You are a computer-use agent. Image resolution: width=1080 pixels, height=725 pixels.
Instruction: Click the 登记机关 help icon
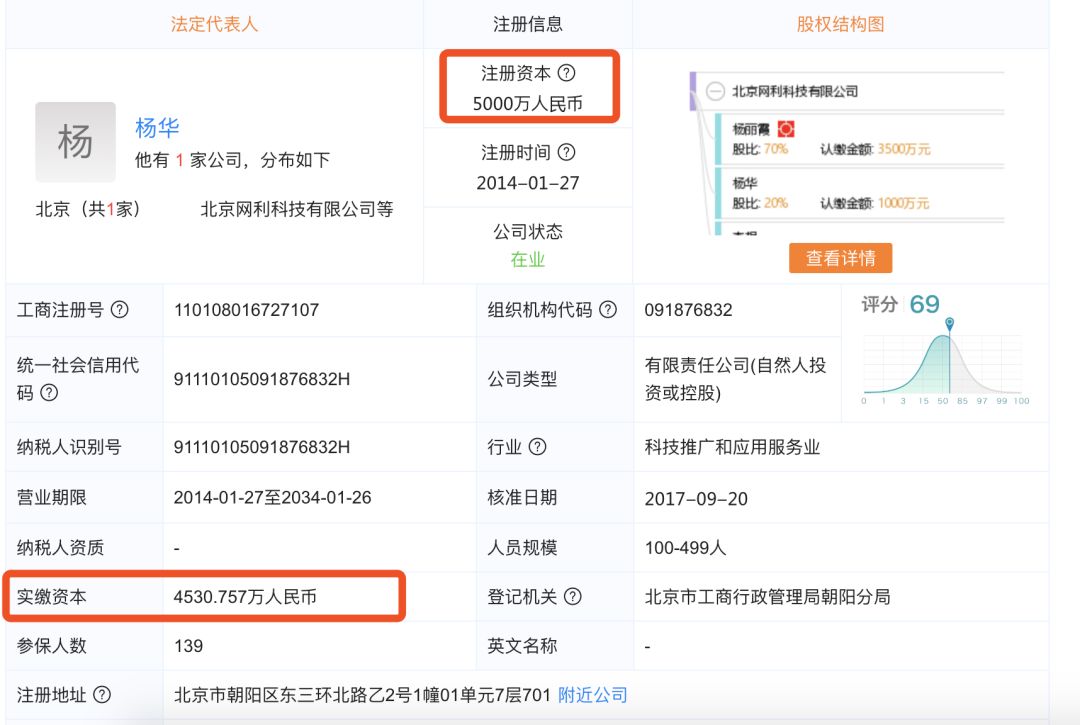pyautogui.click(x=572, y=598)
